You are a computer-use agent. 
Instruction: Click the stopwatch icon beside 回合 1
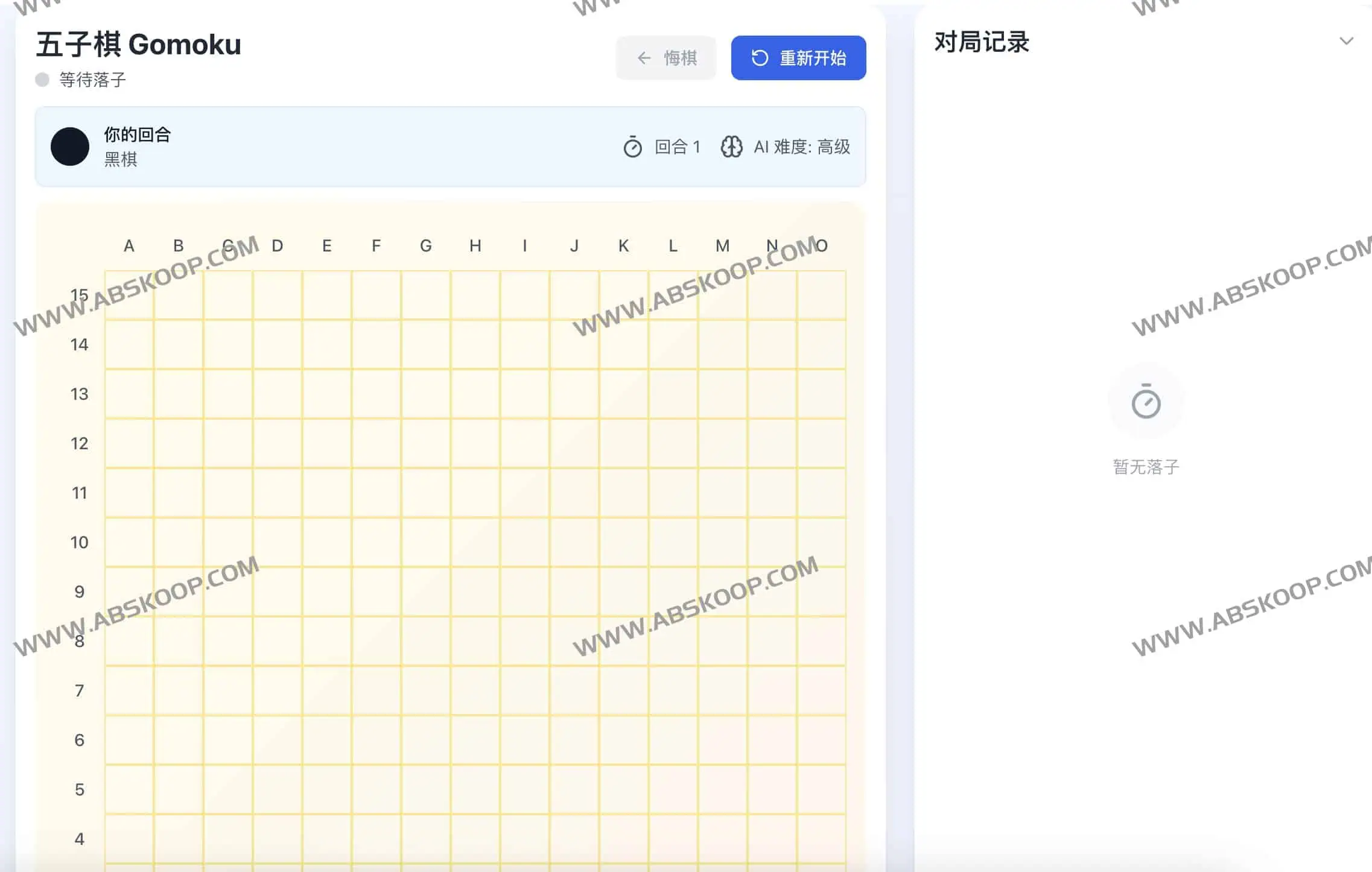(x=632, y=147)
